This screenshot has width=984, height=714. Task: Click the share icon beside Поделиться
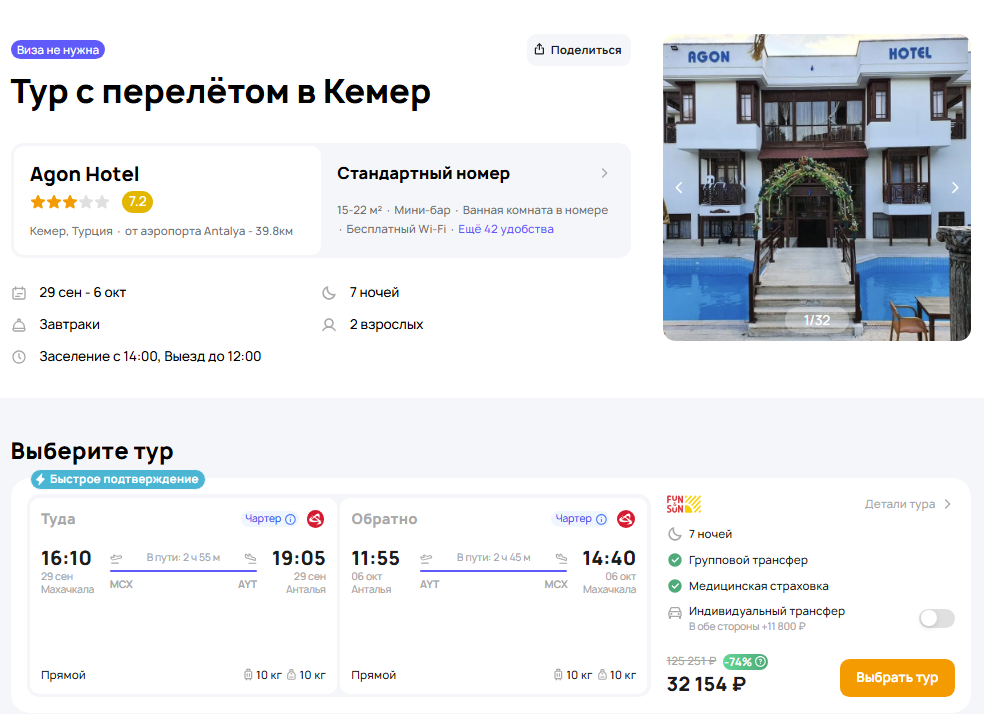539,49
